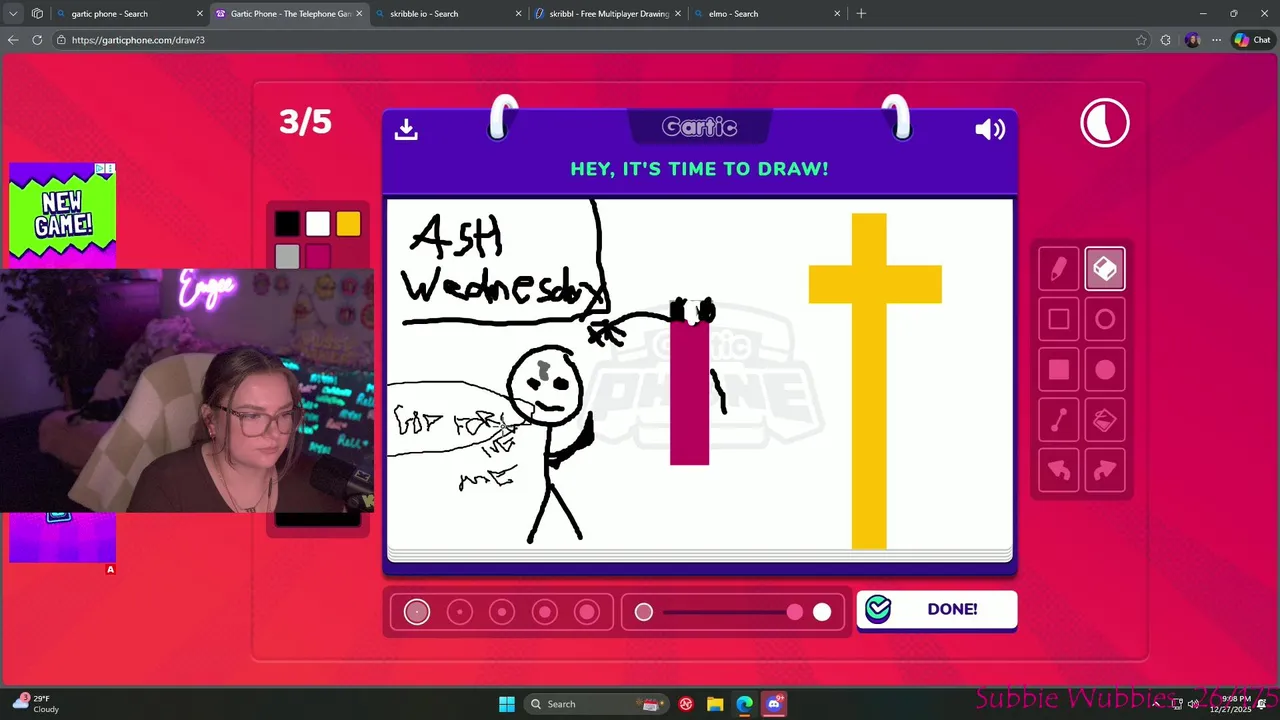
Task: Select the second smallest brush size
Action: click(x=460, y=612)
